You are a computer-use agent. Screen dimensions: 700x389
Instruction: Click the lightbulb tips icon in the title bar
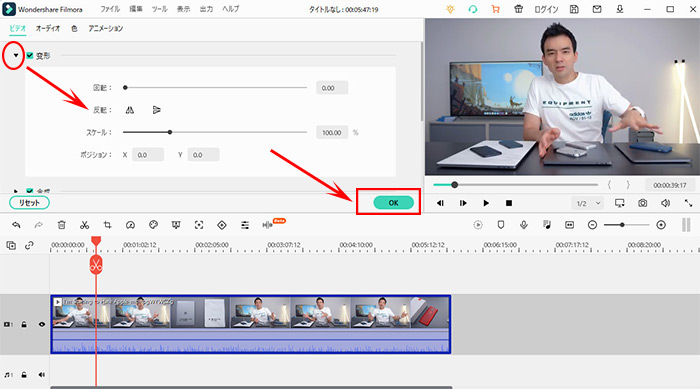tap(450, 9)
